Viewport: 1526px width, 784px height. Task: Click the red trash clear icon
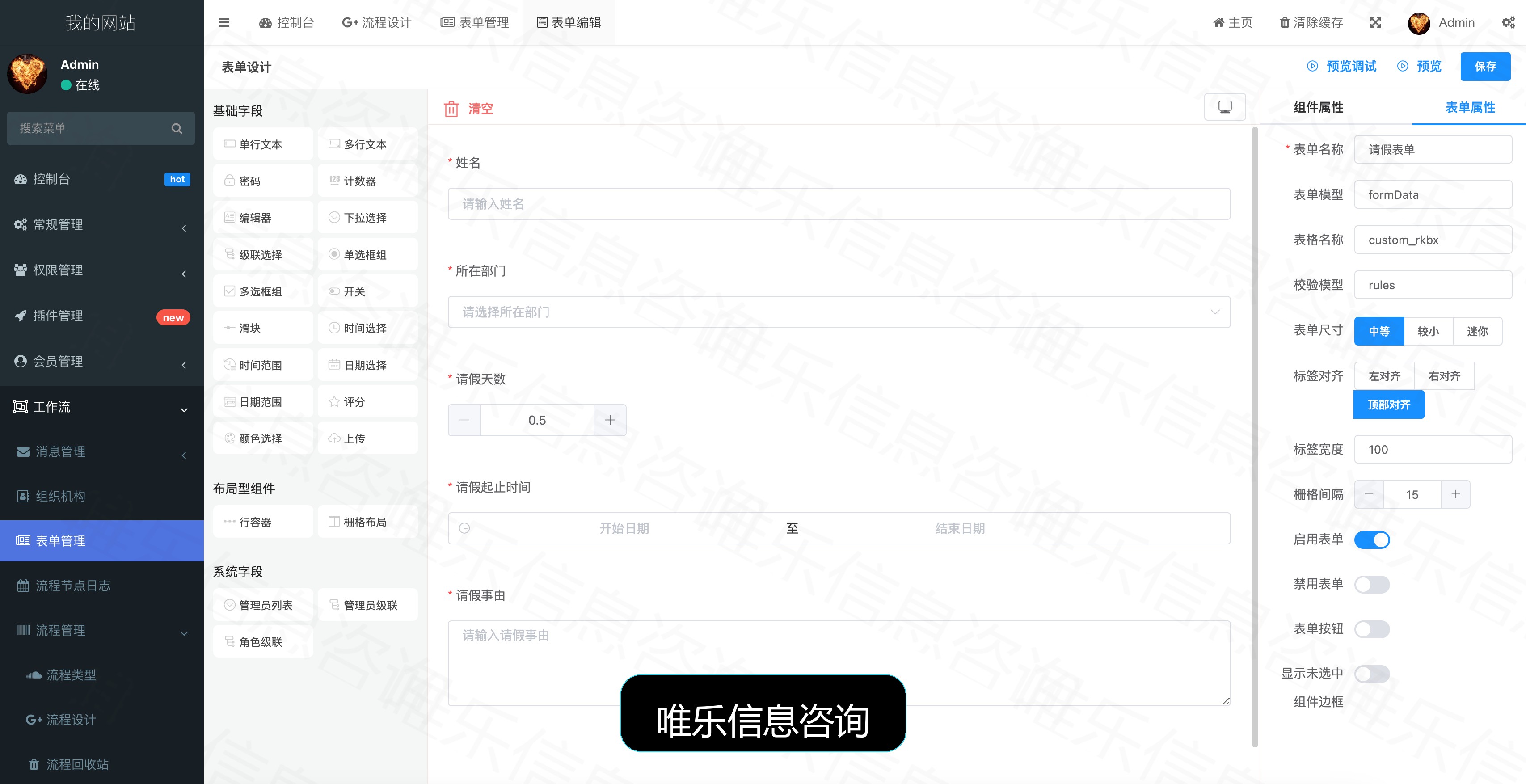tap(451, 109)
